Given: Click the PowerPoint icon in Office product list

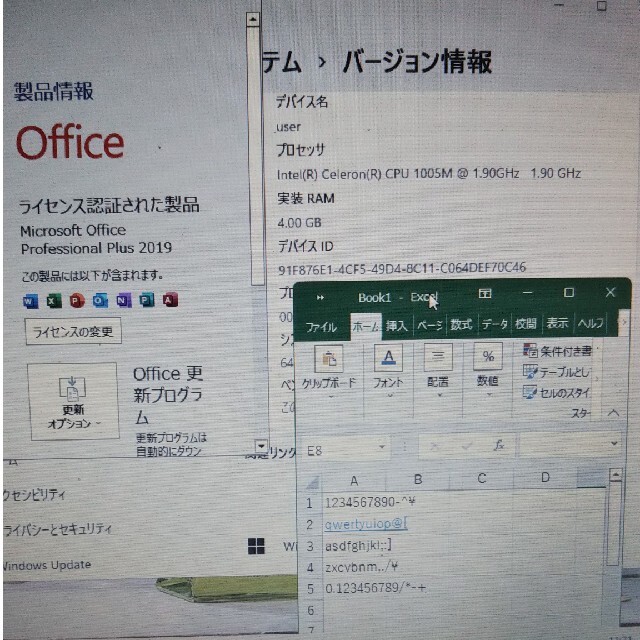Looking at the screenshot, I should 77,301.
